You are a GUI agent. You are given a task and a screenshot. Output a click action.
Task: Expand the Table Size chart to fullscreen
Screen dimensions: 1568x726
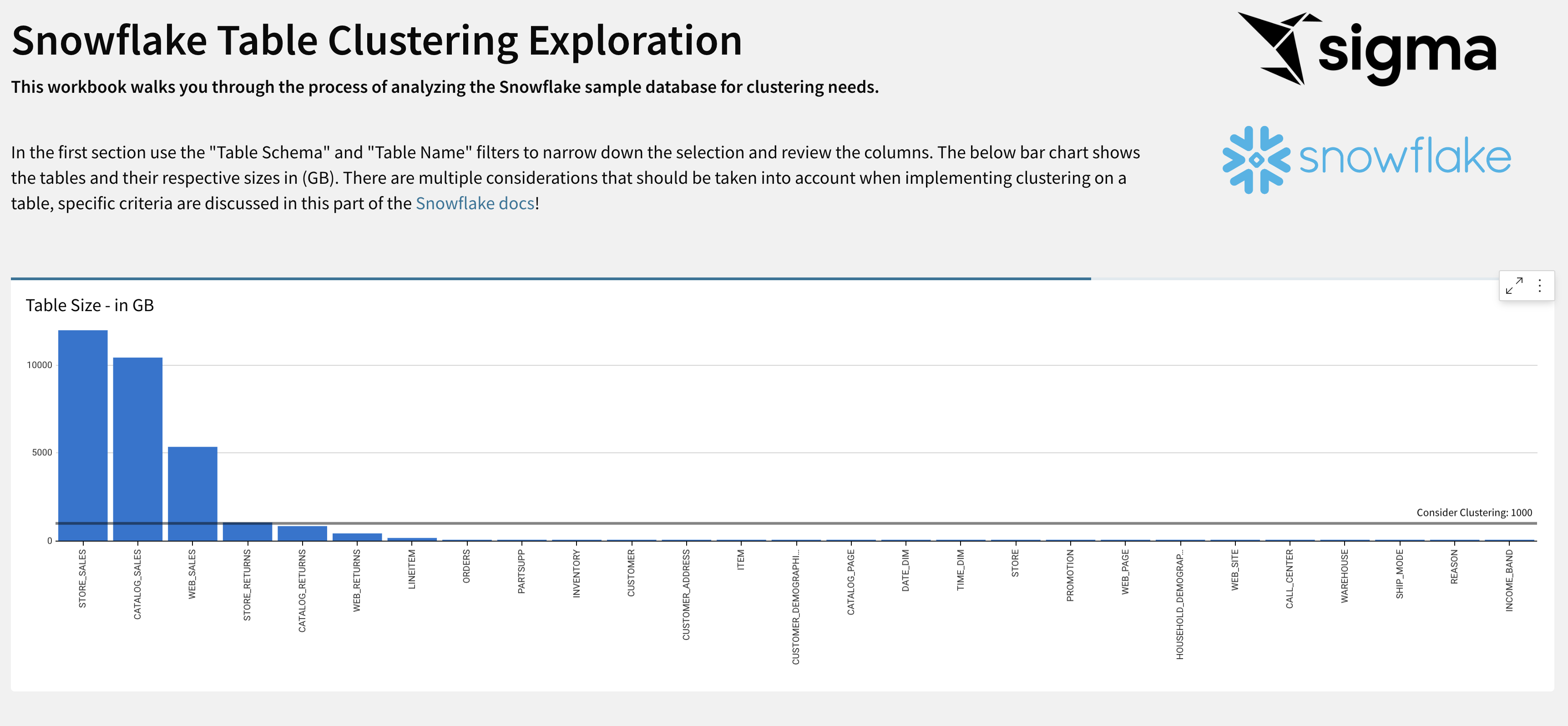point(1514,285)
